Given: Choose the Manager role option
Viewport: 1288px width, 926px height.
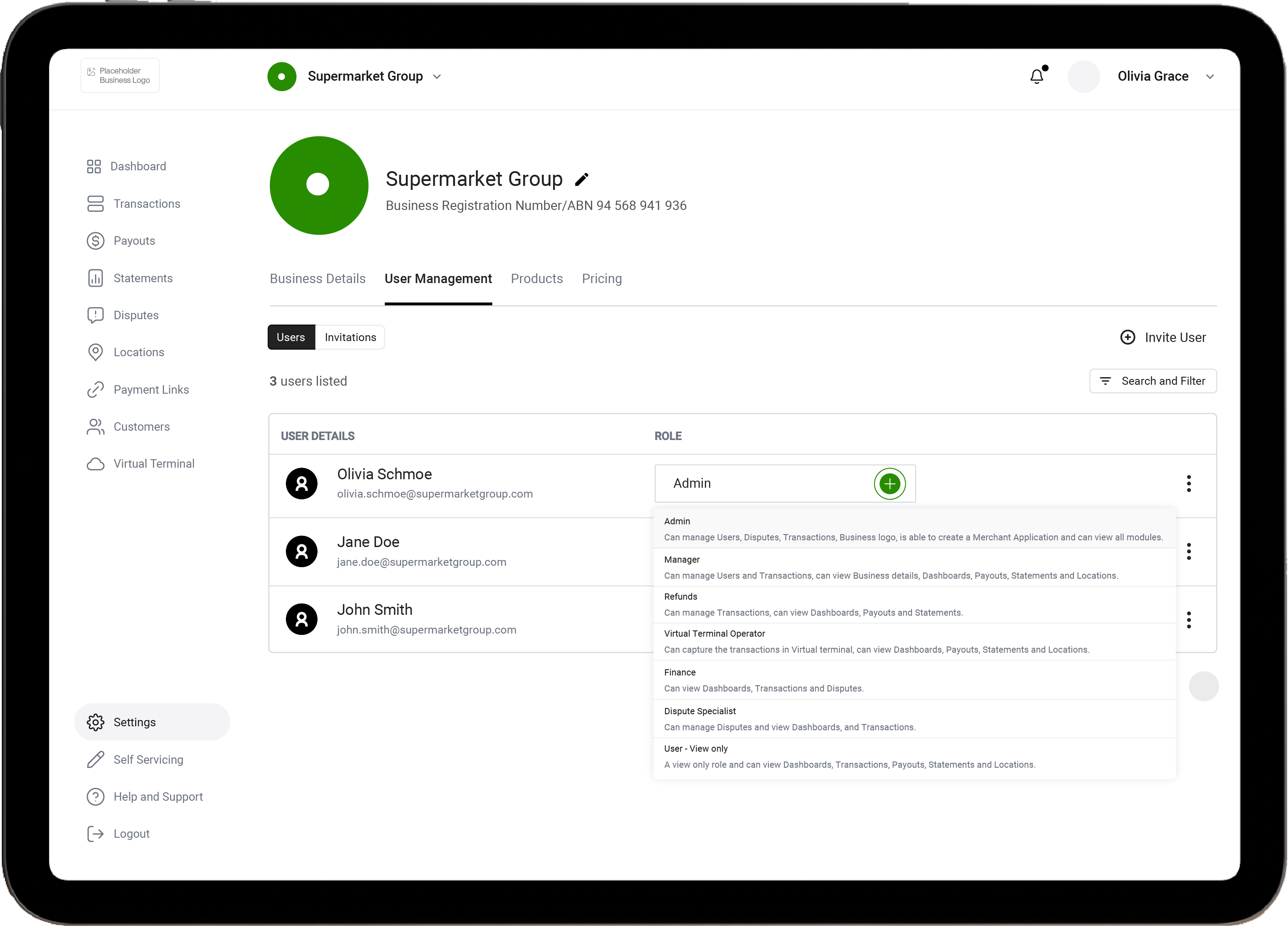Looking at the screenshot, I should pos(914,568).
